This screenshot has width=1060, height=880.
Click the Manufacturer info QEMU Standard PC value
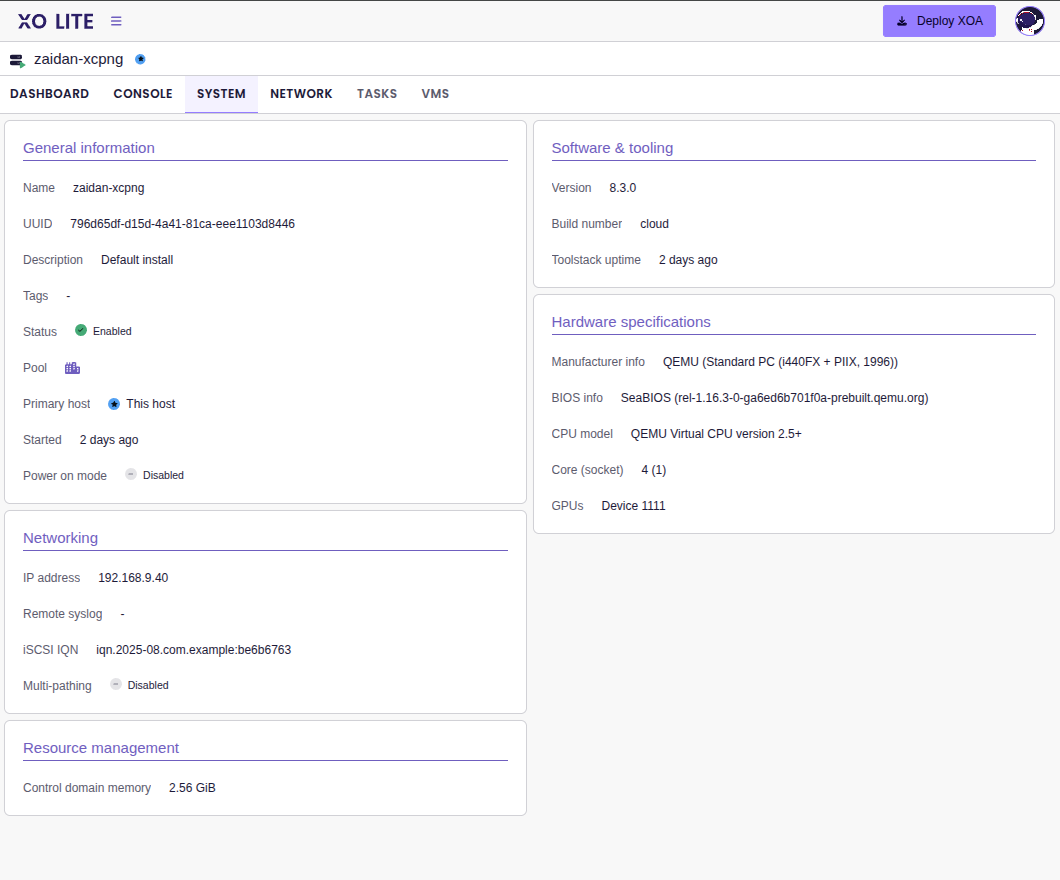pos(780,362)
